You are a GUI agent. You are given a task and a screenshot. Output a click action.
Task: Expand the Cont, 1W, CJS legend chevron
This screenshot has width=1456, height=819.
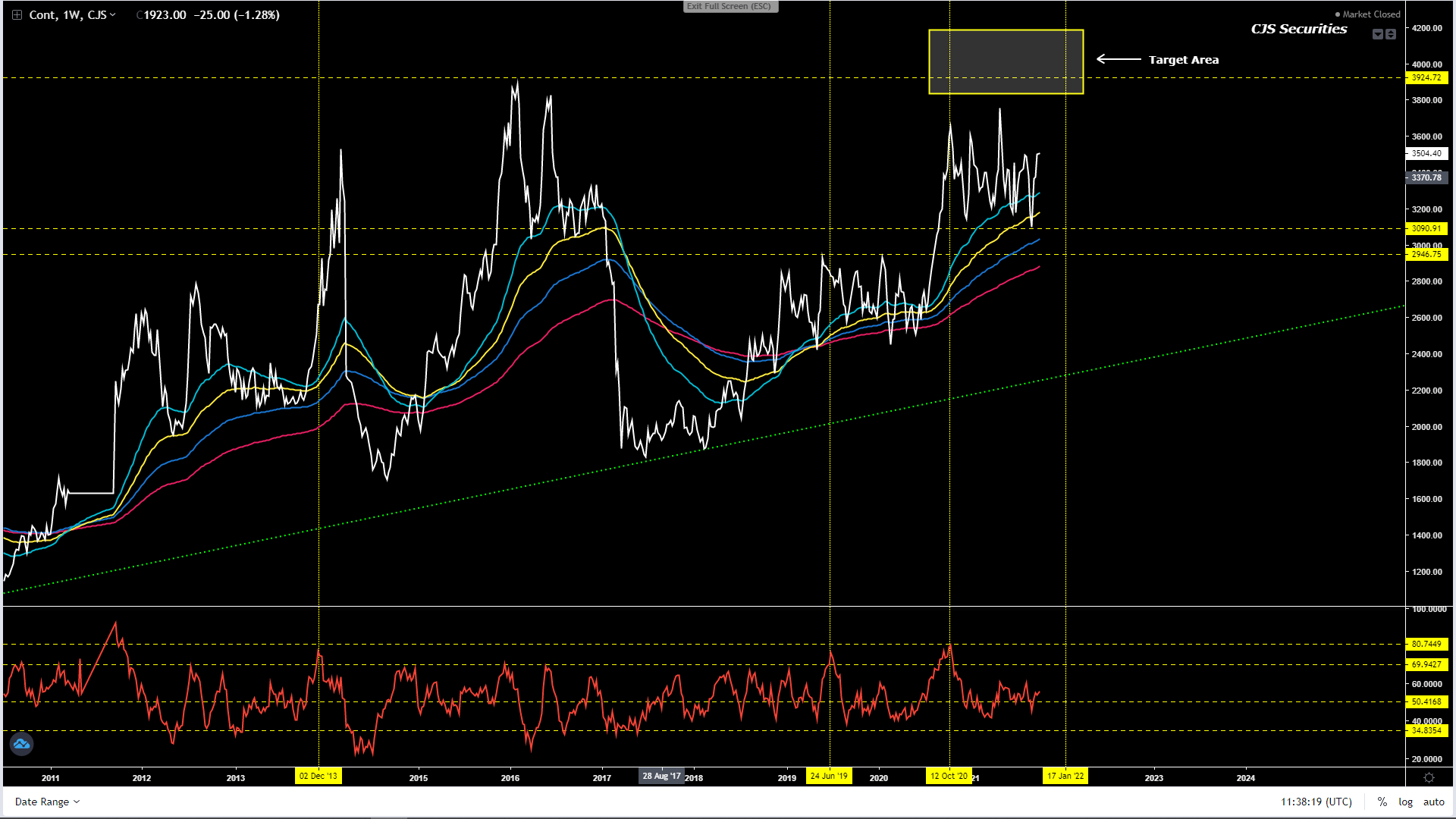(113, 15)
